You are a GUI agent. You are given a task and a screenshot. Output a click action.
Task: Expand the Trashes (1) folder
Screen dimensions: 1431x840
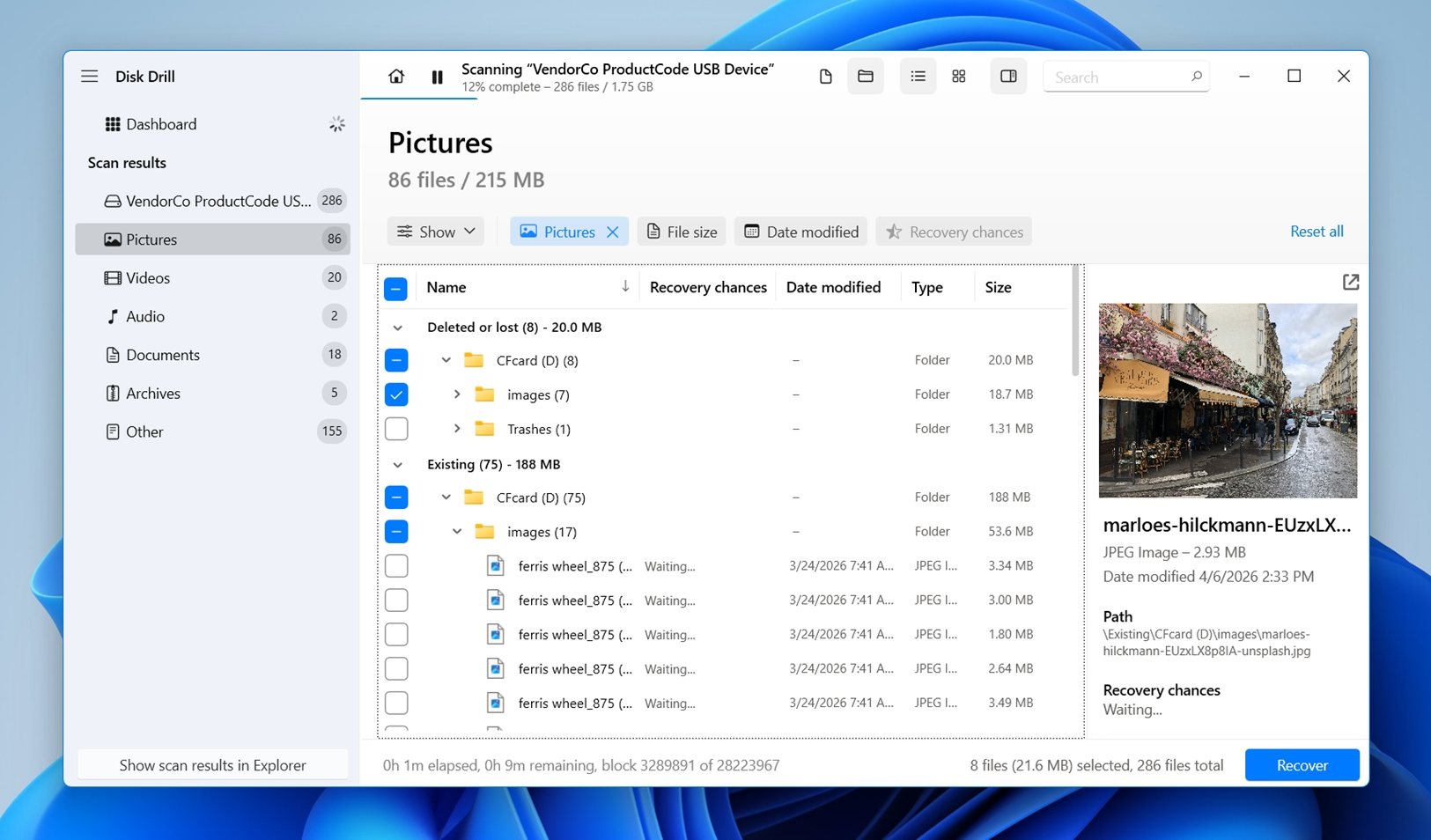457,429
